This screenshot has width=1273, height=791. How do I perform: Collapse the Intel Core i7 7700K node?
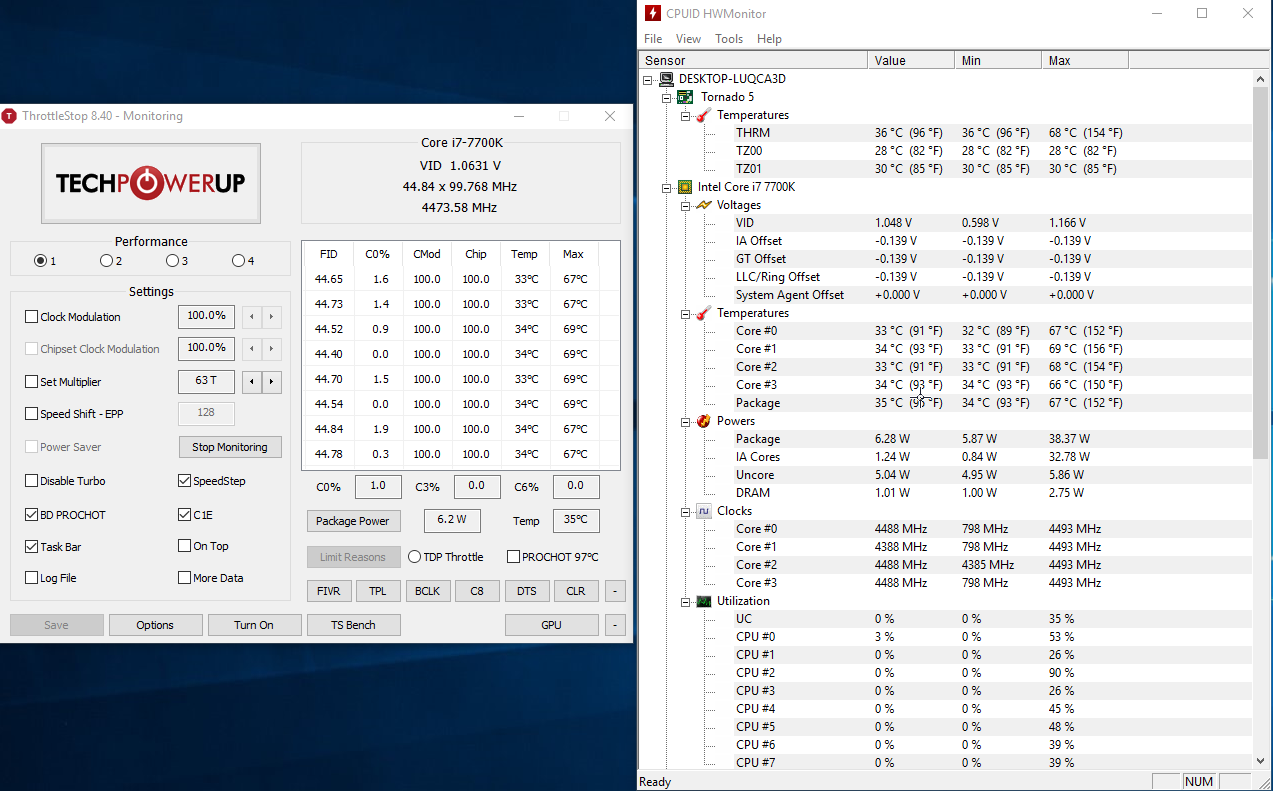pyautogui.click(x=667, y=187)
